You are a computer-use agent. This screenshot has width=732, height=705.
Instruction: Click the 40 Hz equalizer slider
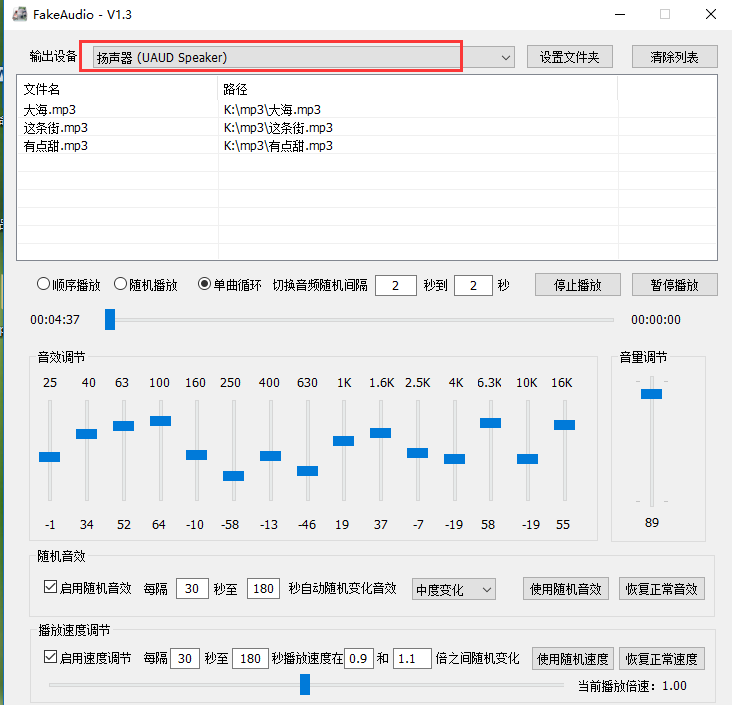coord(86,434)
